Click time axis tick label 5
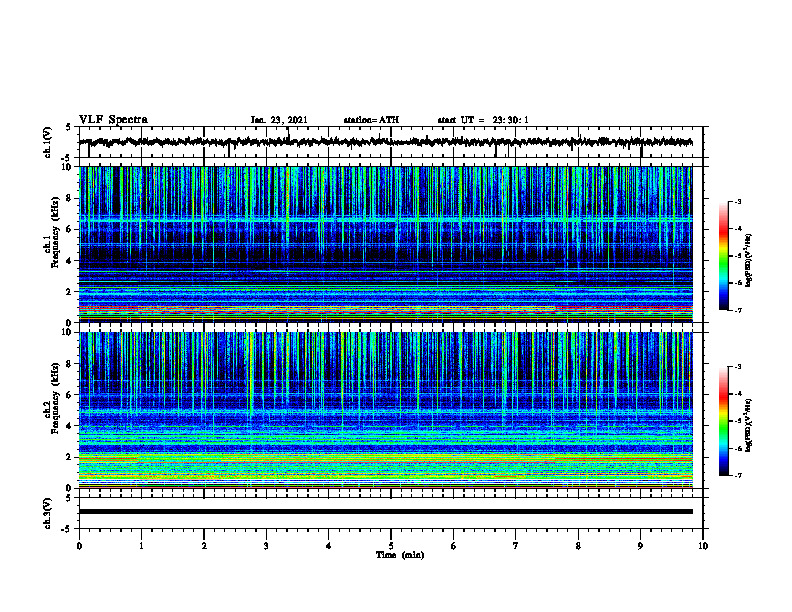Screen dimensions: 792x612 pos(391,546)
